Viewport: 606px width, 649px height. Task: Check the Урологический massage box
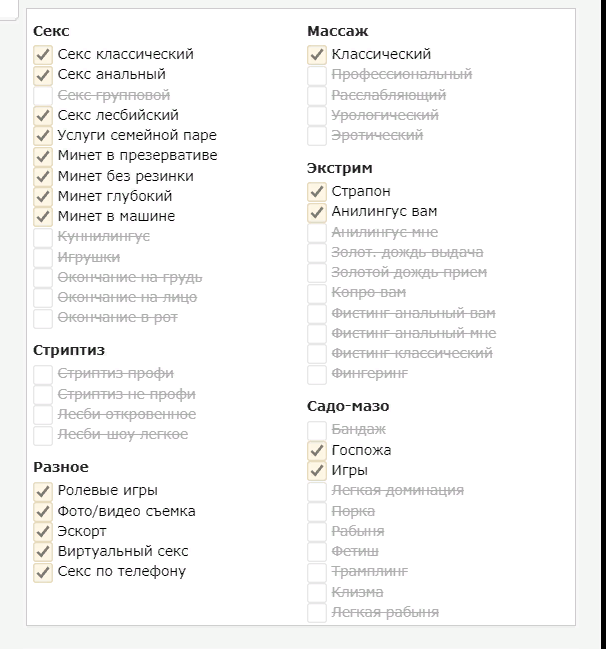(317, 115)
